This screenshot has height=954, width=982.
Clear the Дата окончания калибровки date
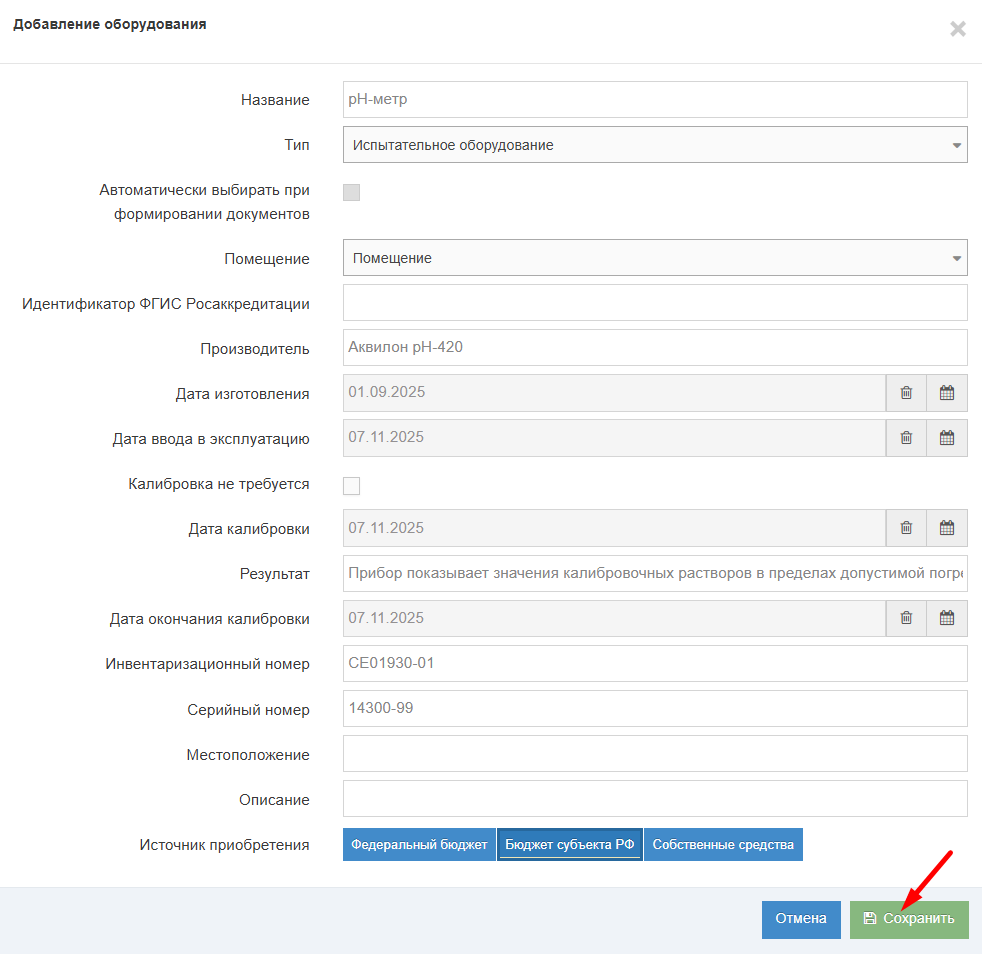906,618
